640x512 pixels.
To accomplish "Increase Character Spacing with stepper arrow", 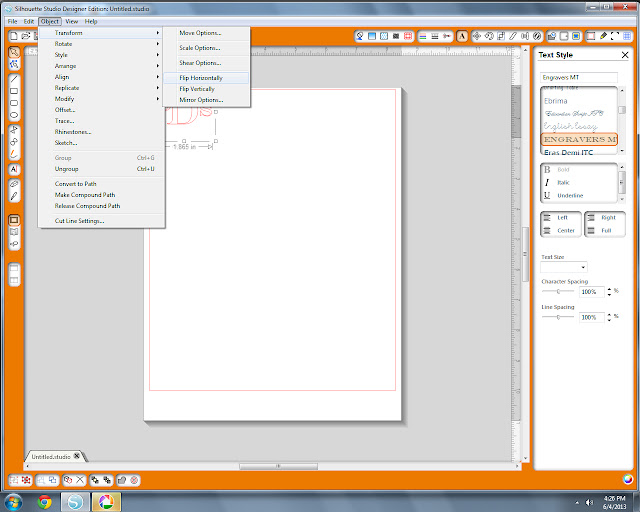I will click(x=609, y=289).
